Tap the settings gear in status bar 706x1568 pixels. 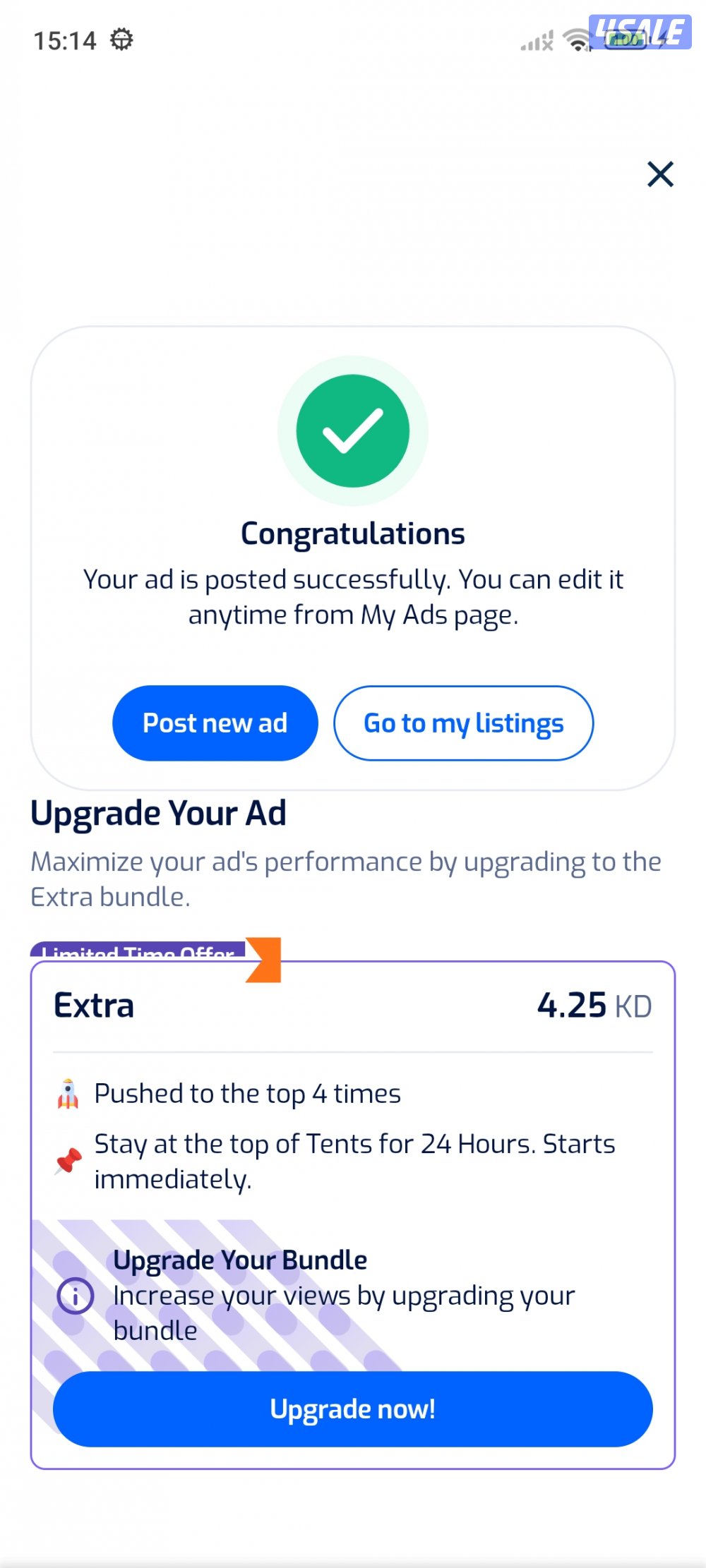[x=121, y=40]
